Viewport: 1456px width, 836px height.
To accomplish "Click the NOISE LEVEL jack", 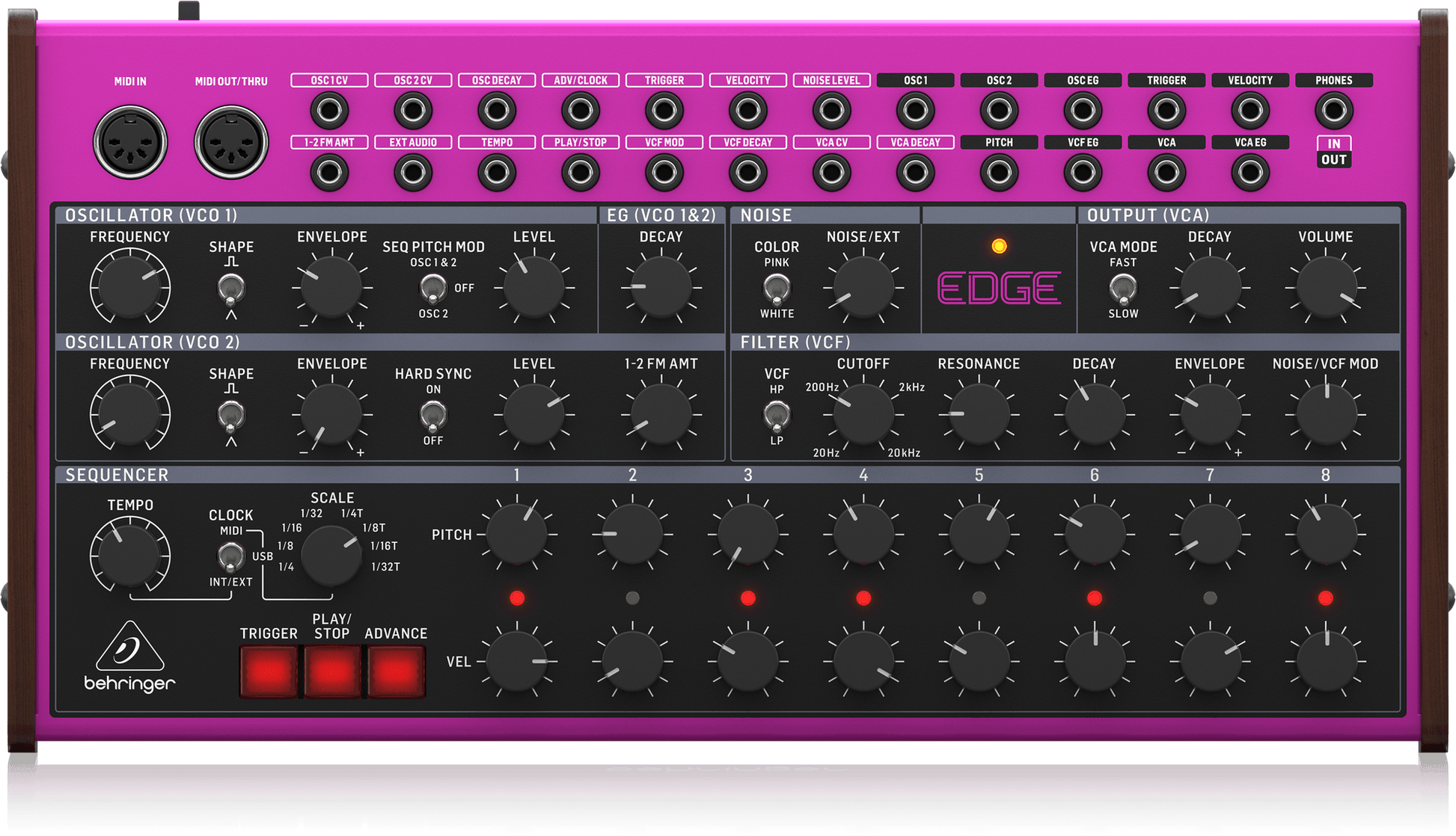I will [831, 110].
